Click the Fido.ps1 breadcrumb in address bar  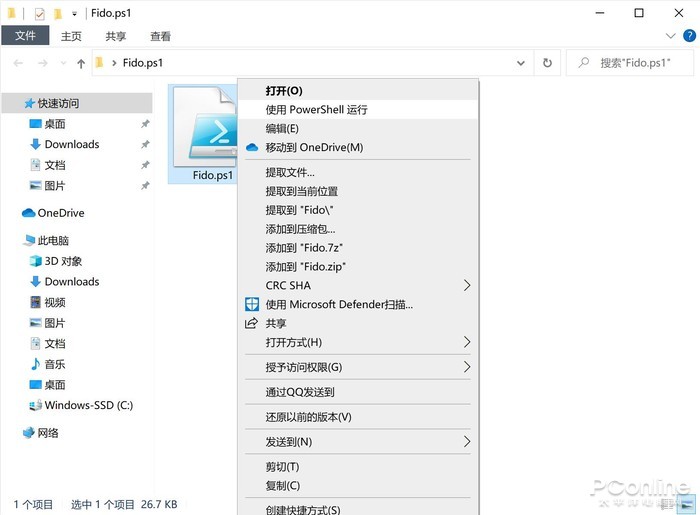143,63
